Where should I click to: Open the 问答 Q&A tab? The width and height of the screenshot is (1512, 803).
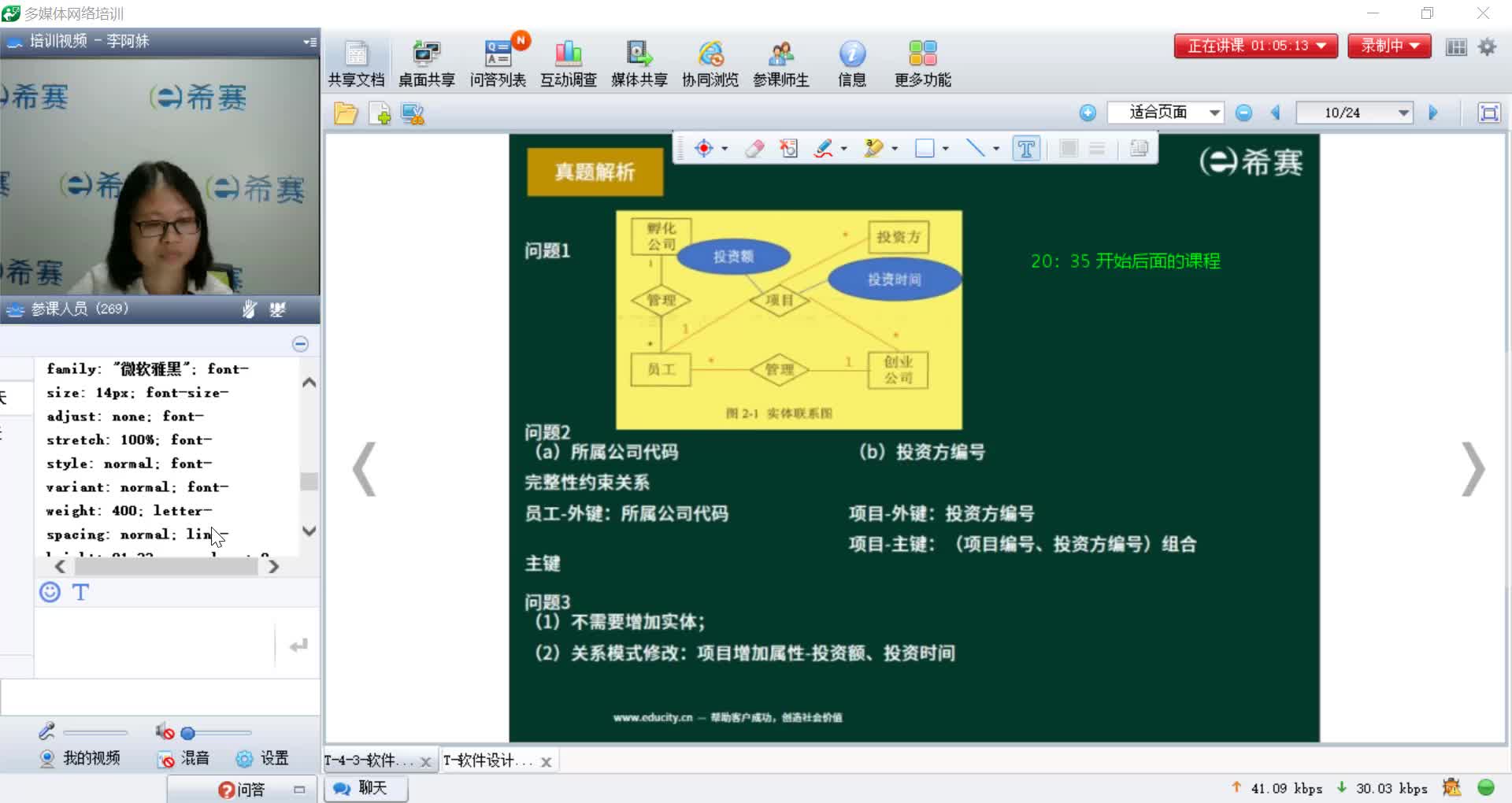pyautogui.click(x=242, y=789)
